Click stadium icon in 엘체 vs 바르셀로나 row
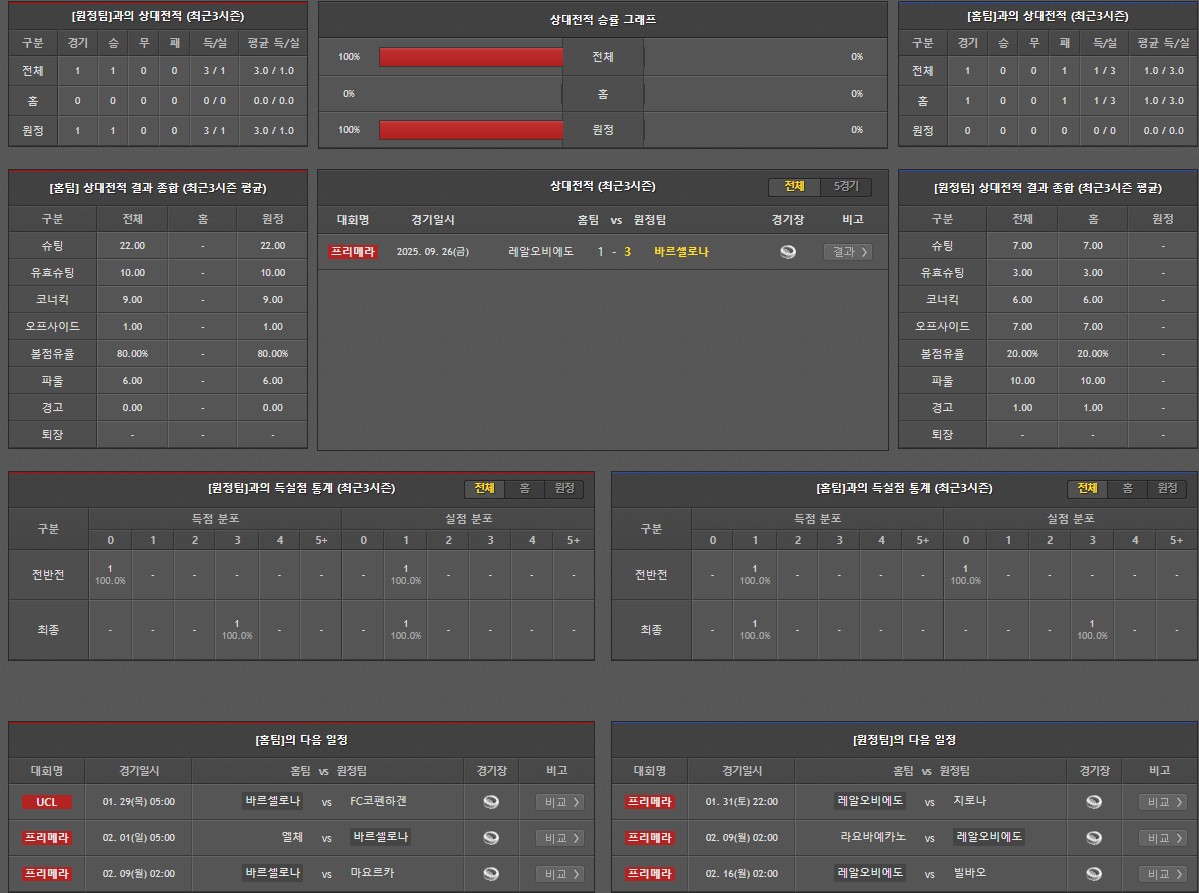 pyautogui.click(x=490, y=838)
